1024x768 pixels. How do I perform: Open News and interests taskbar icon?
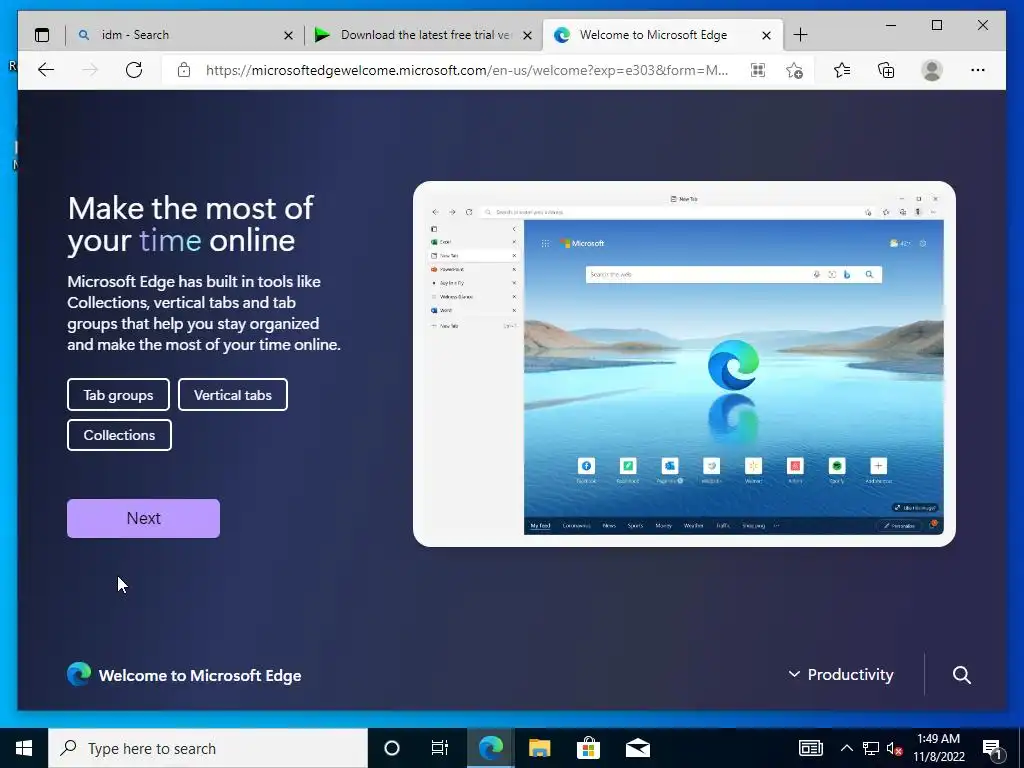810,748
